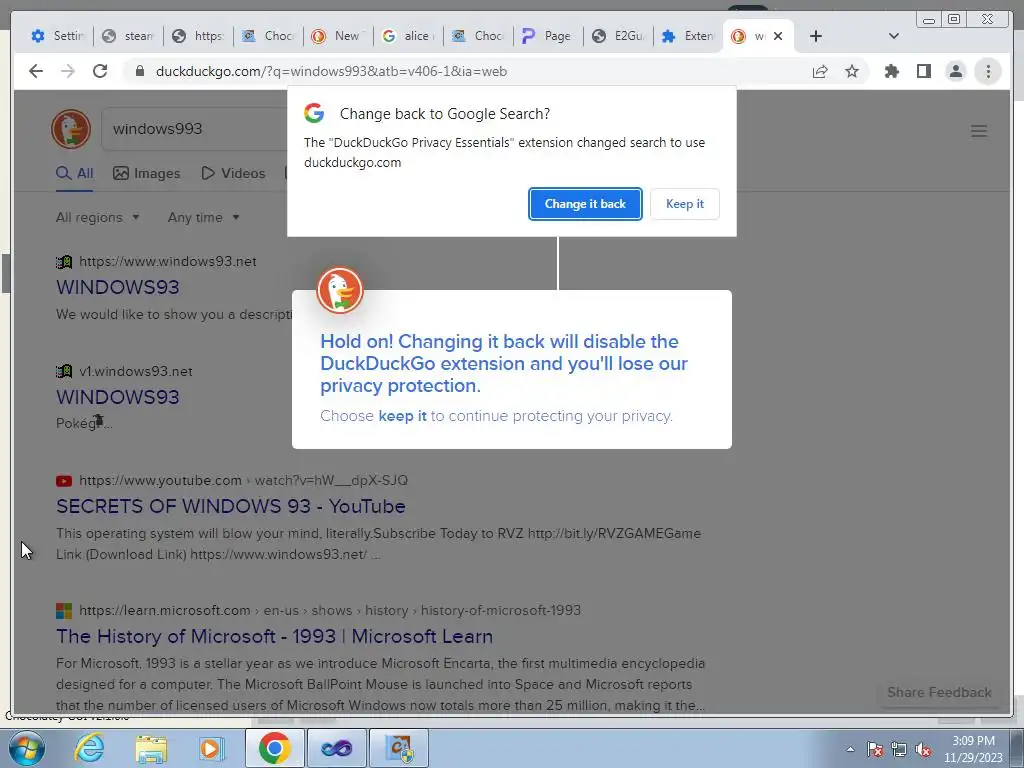Click the muted volume tray icon
Viewport: 1024px width, 768px height.
[x=923, y=749]
